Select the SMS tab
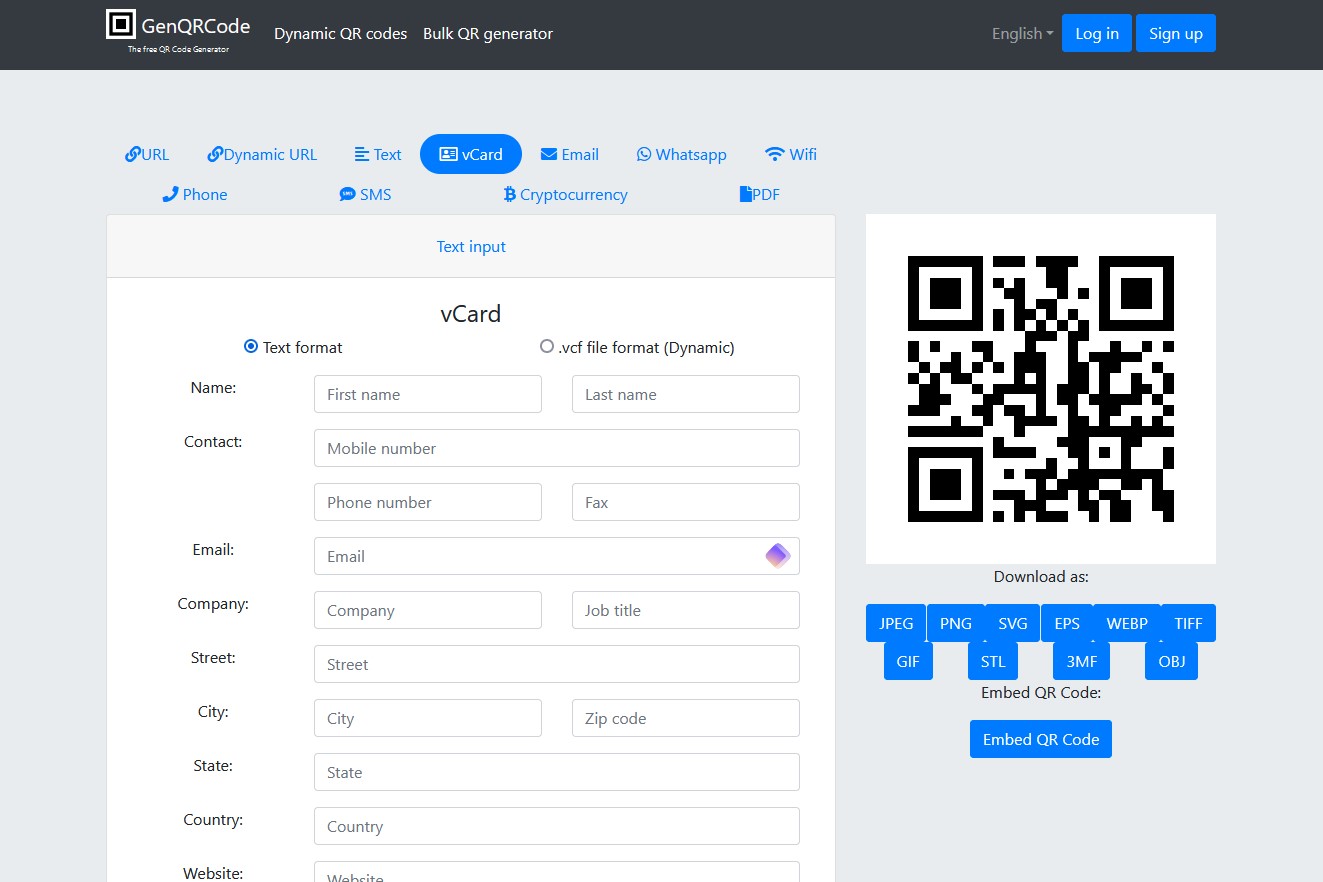This screenshot has width=1323, height=882. (365, 194)
